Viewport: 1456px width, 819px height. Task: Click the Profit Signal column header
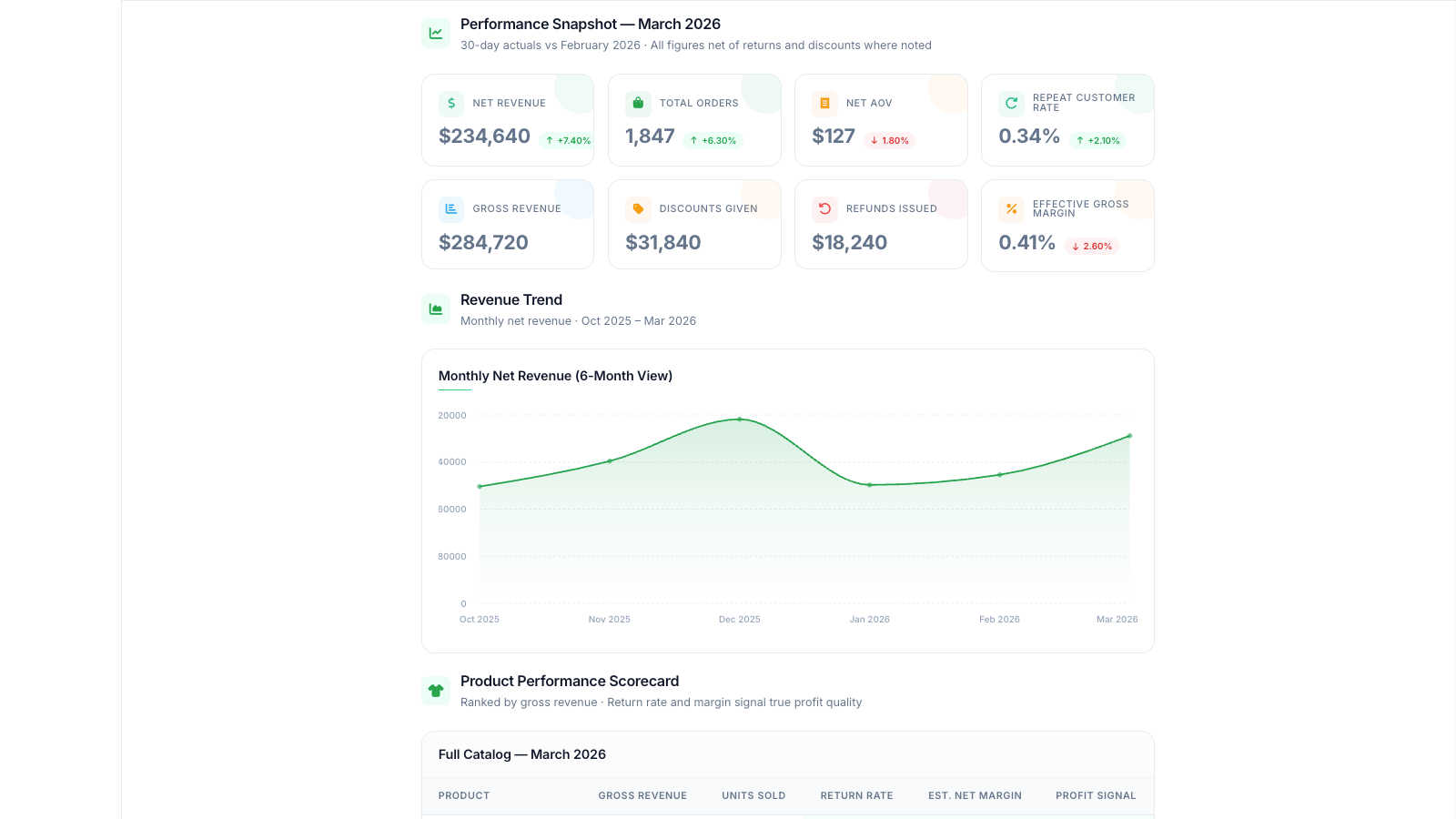click(1096, 796)
